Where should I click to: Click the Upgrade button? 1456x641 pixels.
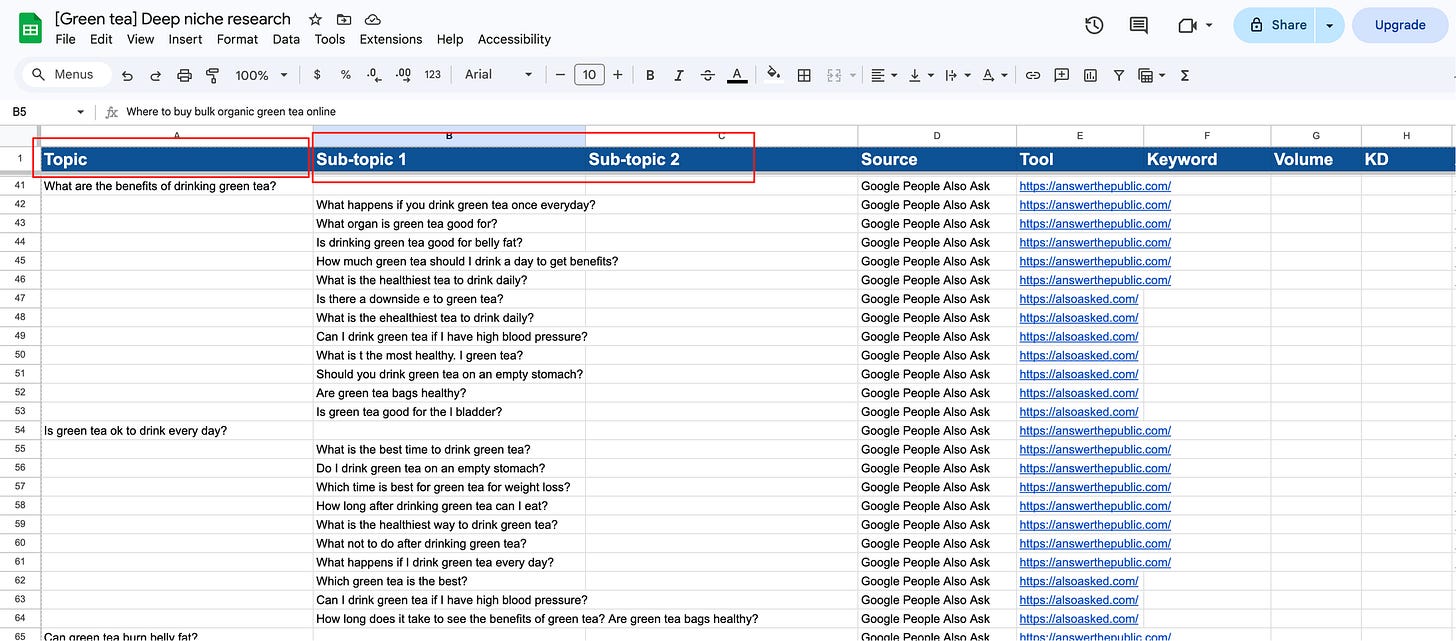tap(1400, 25)
